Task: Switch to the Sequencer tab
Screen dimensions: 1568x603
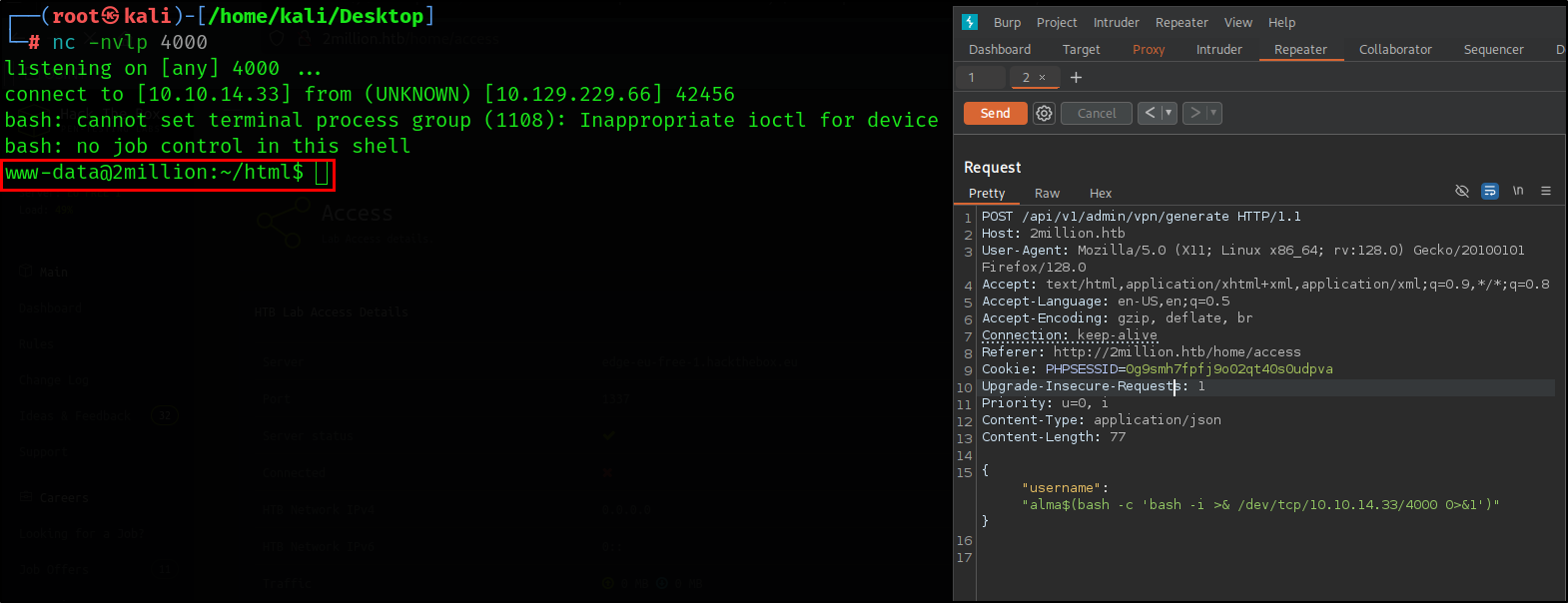Action: (x=1494, y=49)
